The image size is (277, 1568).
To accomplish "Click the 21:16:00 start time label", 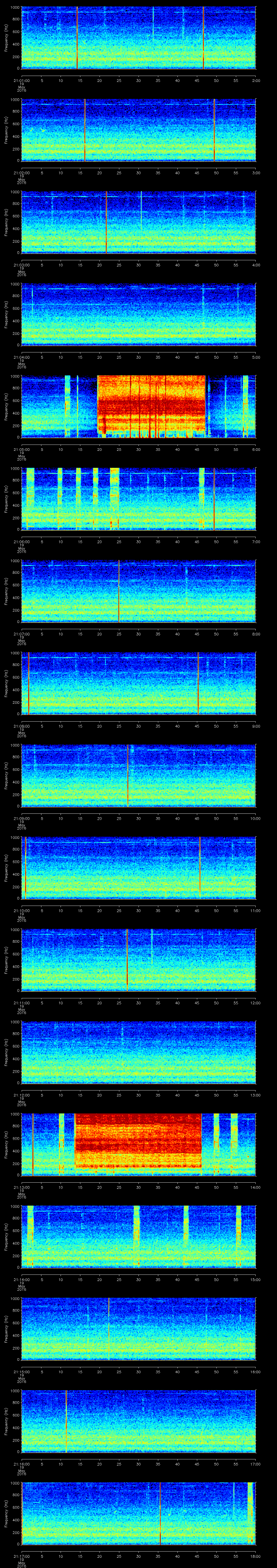I will (x=21, y=1464).
